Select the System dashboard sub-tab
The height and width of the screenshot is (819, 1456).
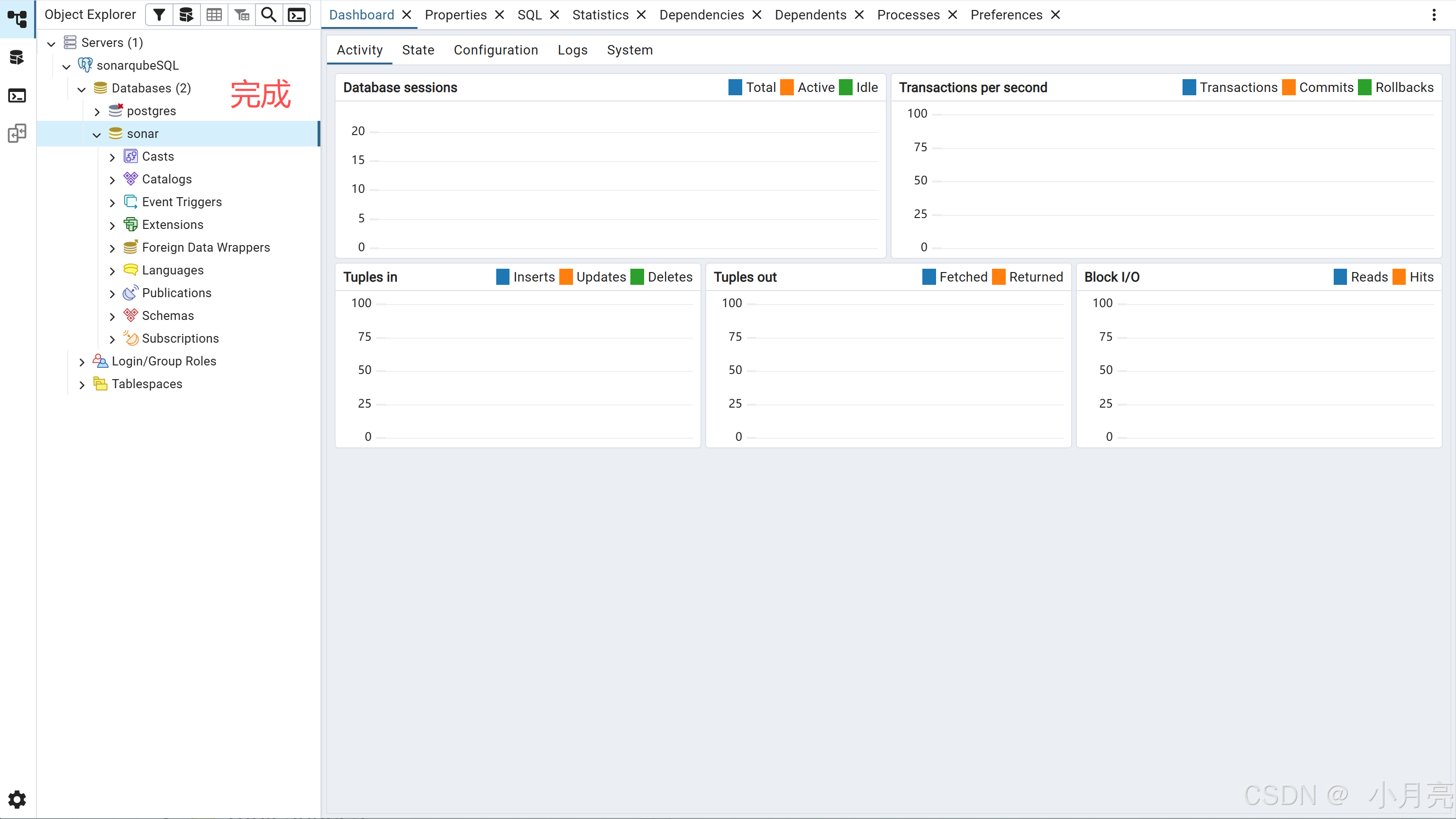629,50
